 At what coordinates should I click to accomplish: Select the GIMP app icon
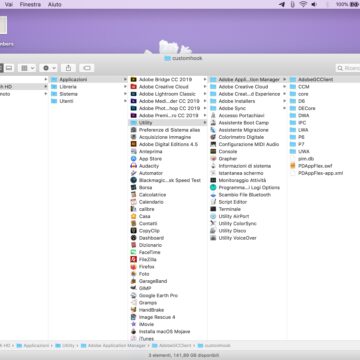click(133, 288)
